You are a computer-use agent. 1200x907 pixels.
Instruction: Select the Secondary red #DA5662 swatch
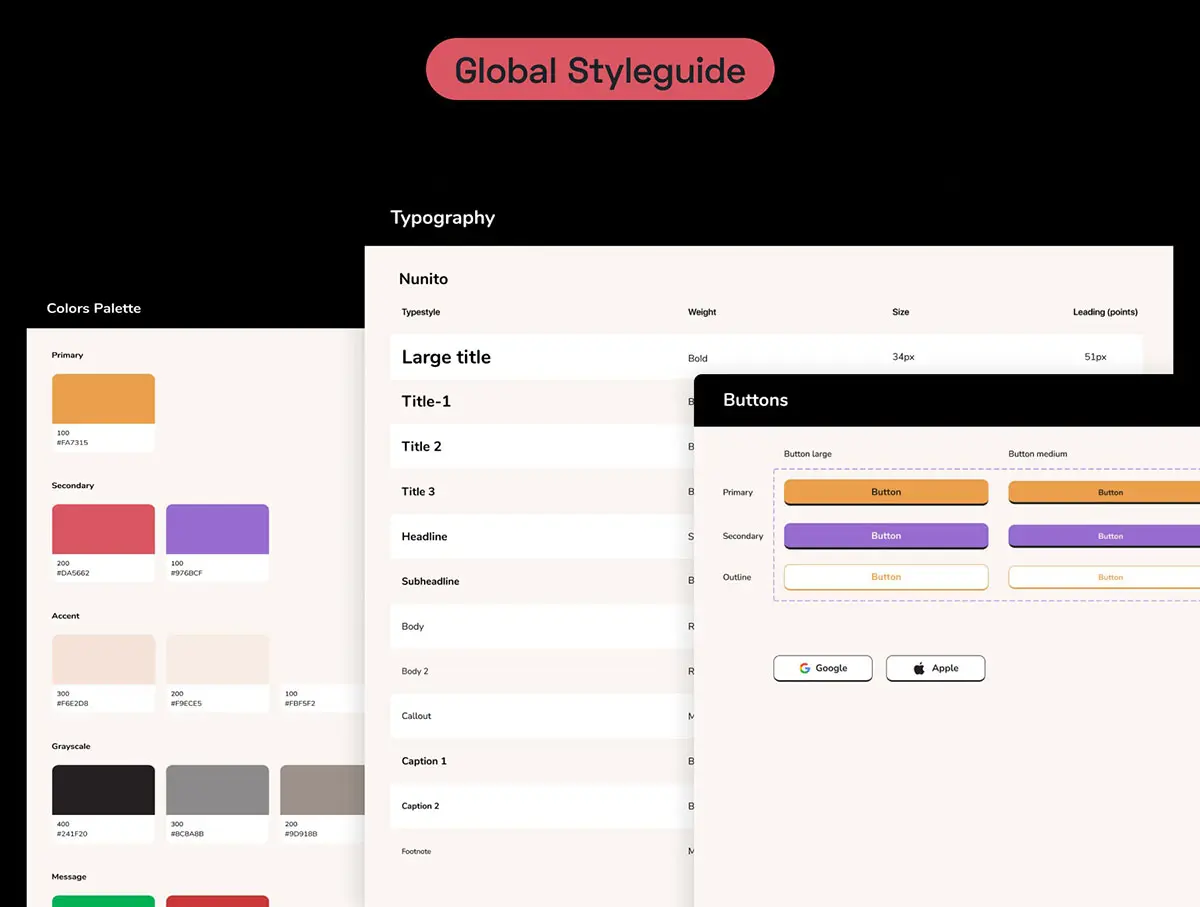tap(103, 529)
